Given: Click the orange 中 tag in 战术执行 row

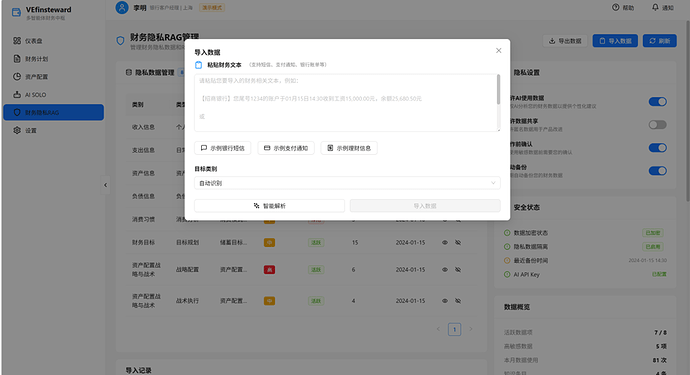Looking at the screenshot, I should [x=269, y=301].
